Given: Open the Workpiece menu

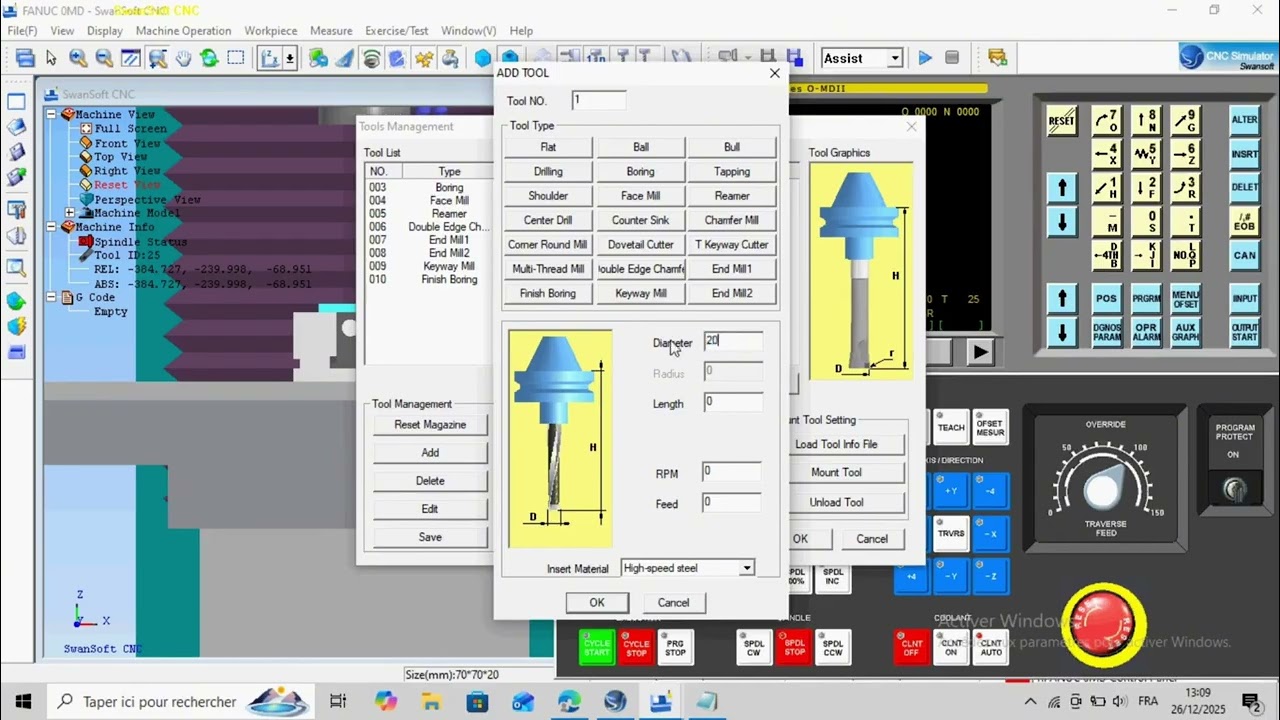Looking at the screenshot, I should 270,31.
